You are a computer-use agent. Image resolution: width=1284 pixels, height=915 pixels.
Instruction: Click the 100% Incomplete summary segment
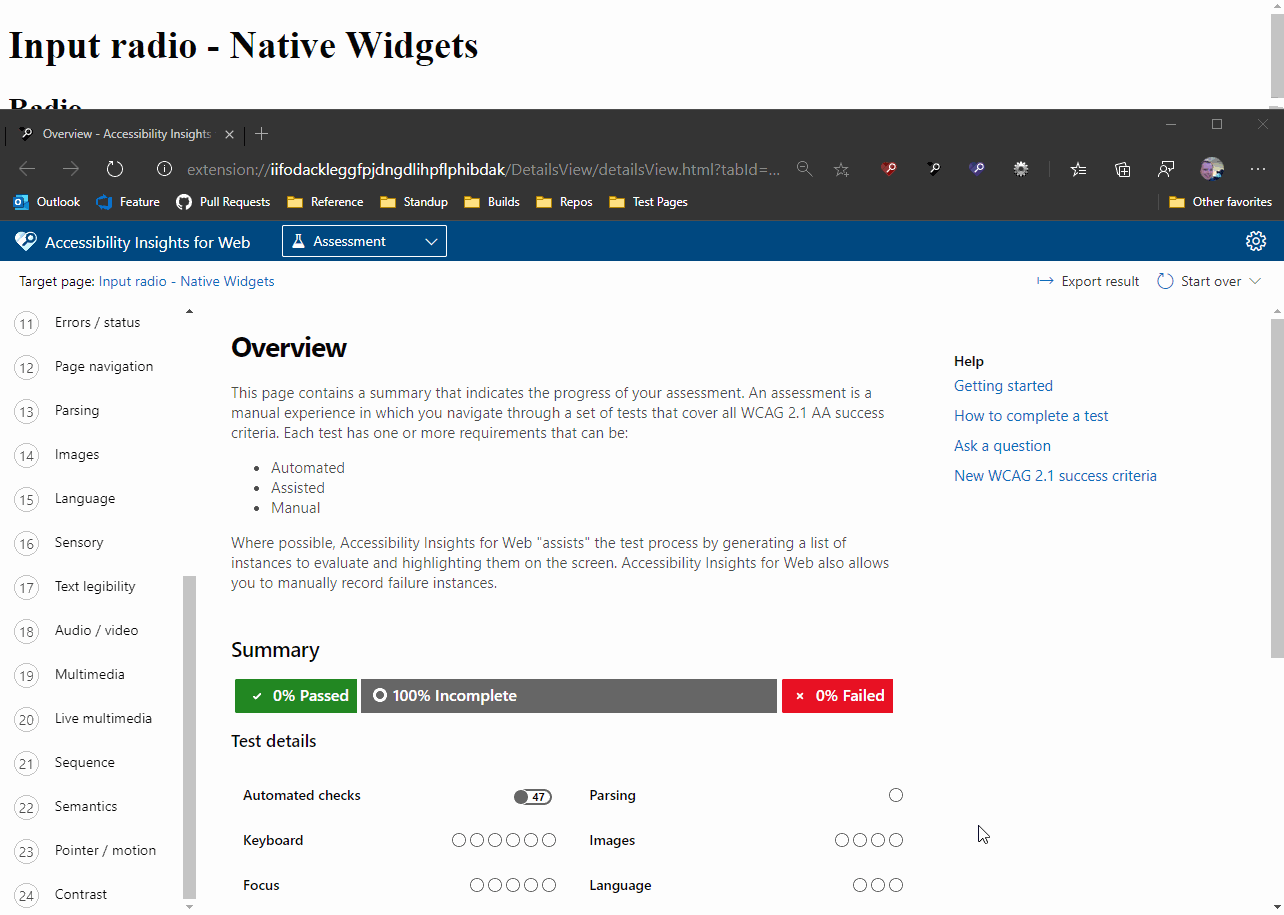point(569,696)
